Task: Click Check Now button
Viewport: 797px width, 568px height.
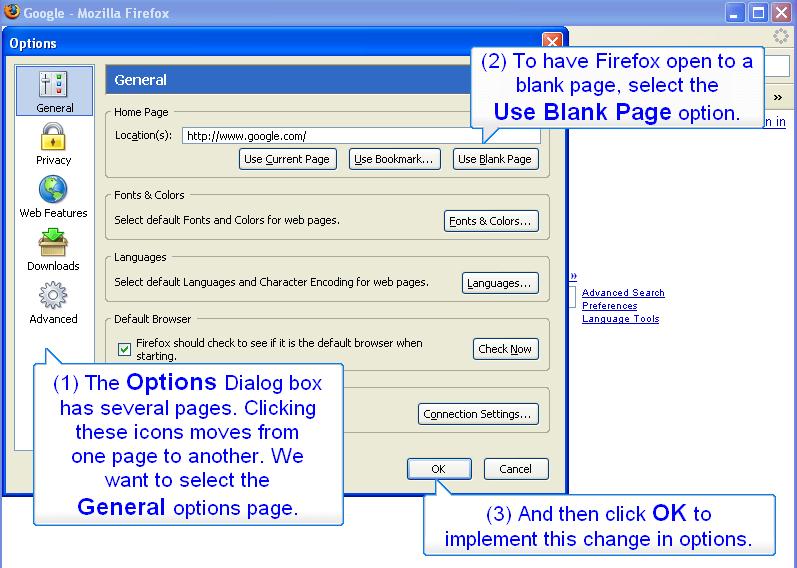Action: pyautogui.click(x=505, y=349)
